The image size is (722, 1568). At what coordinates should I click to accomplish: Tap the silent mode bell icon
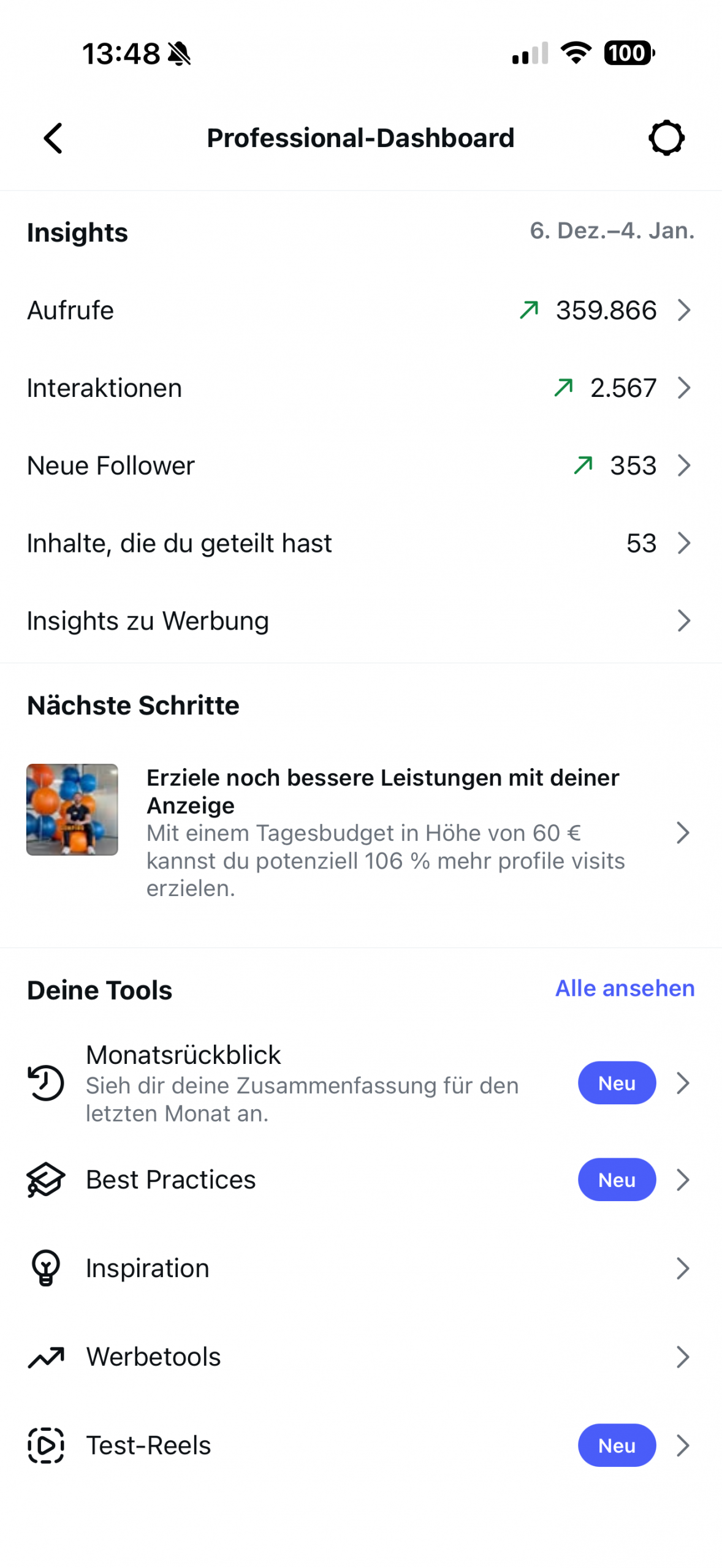point(180,54)
